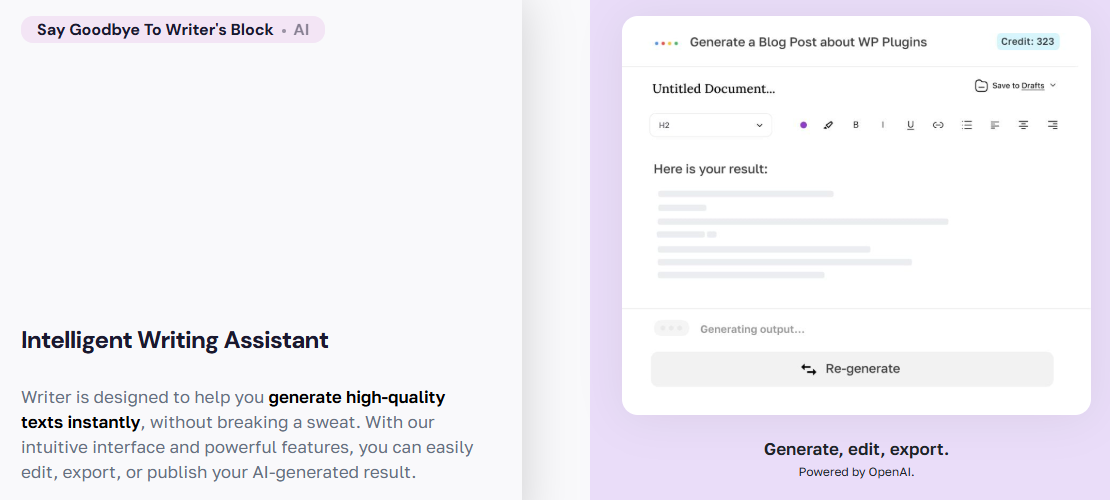The height and width of the screenshot is (500, 1110).
Task: Click the Generate a Blog Post prompt text
Action: 808,42
